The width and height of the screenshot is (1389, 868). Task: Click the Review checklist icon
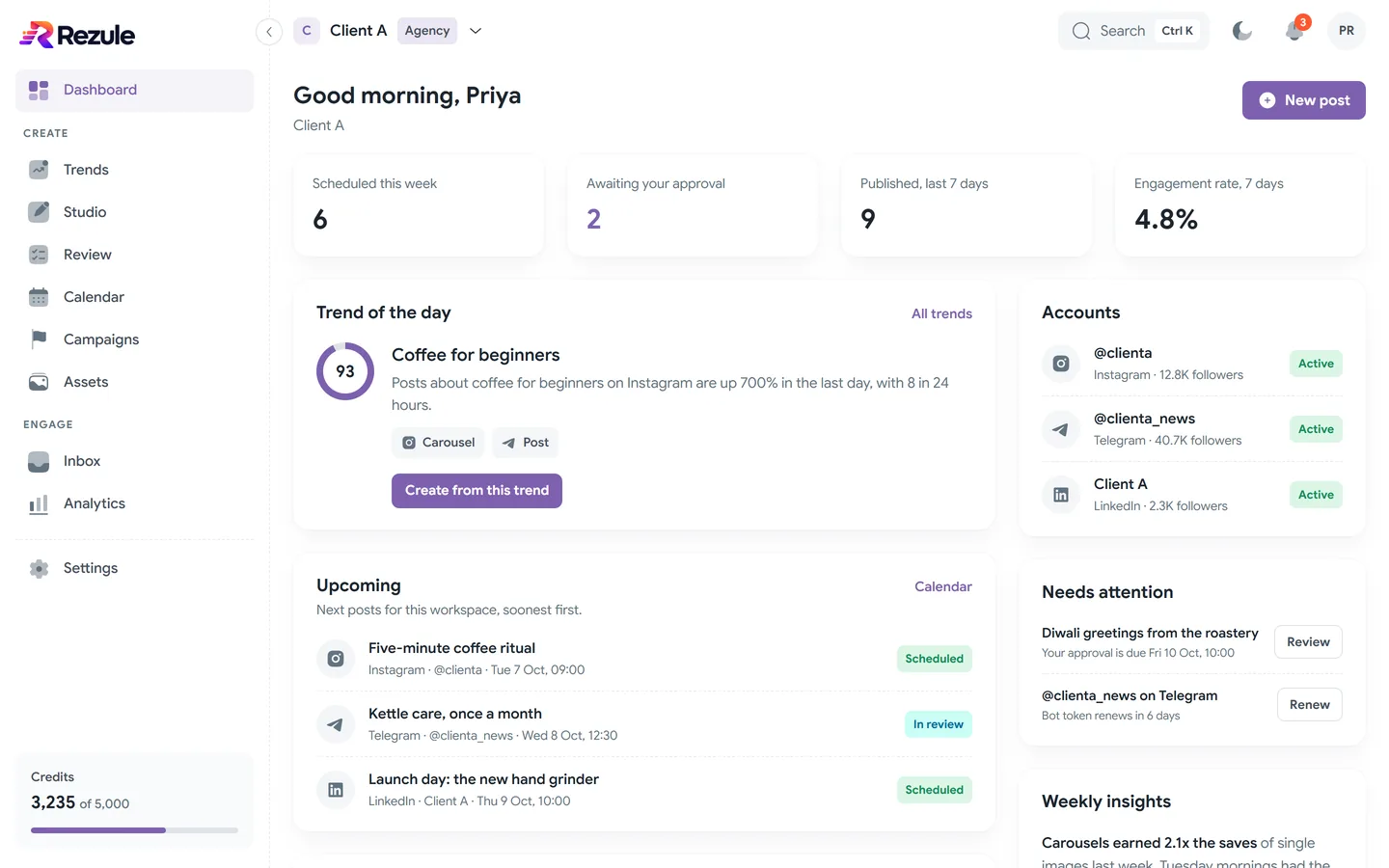coord(39,255)
